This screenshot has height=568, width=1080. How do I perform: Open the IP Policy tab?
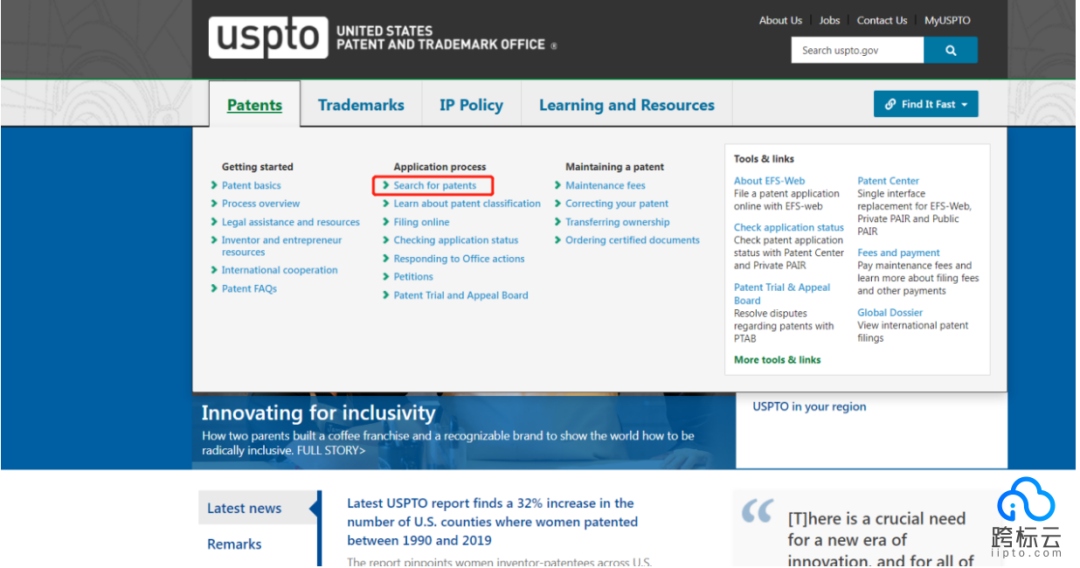(x=471, y=105)
